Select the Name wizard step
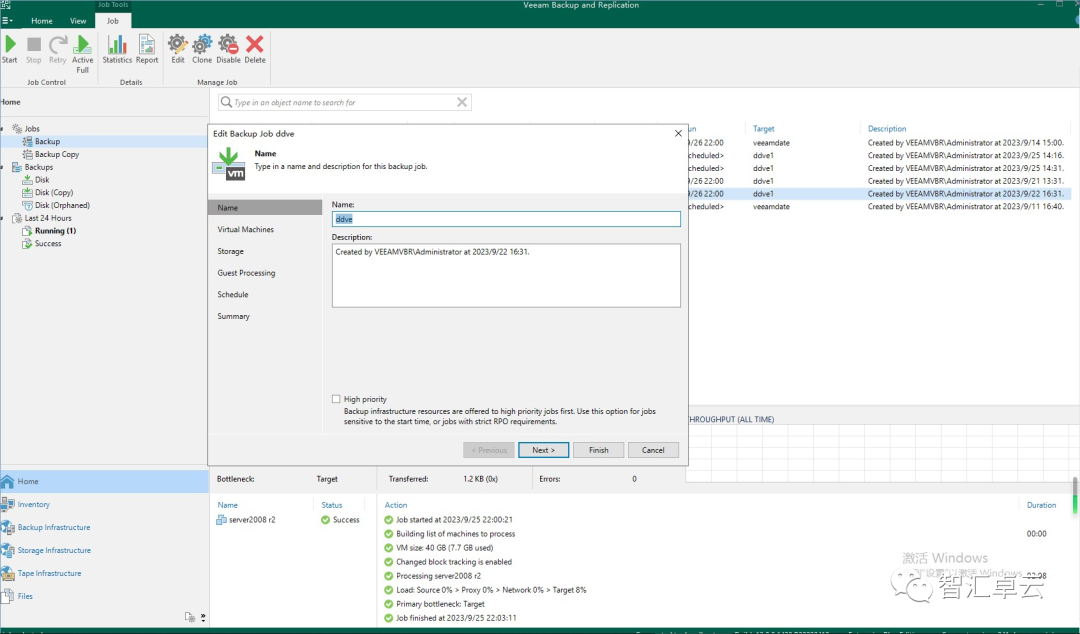1080x634 pixels. [265, 207]
